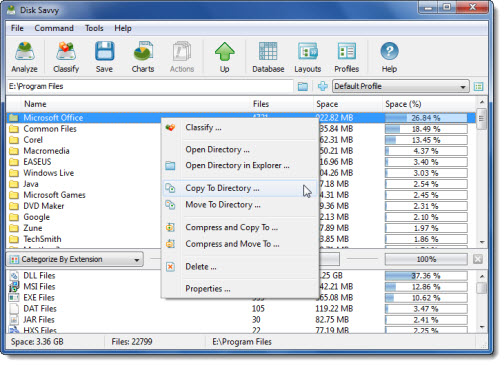Select the HXS Files category row

pyautogui.click(x=241, y=330)
